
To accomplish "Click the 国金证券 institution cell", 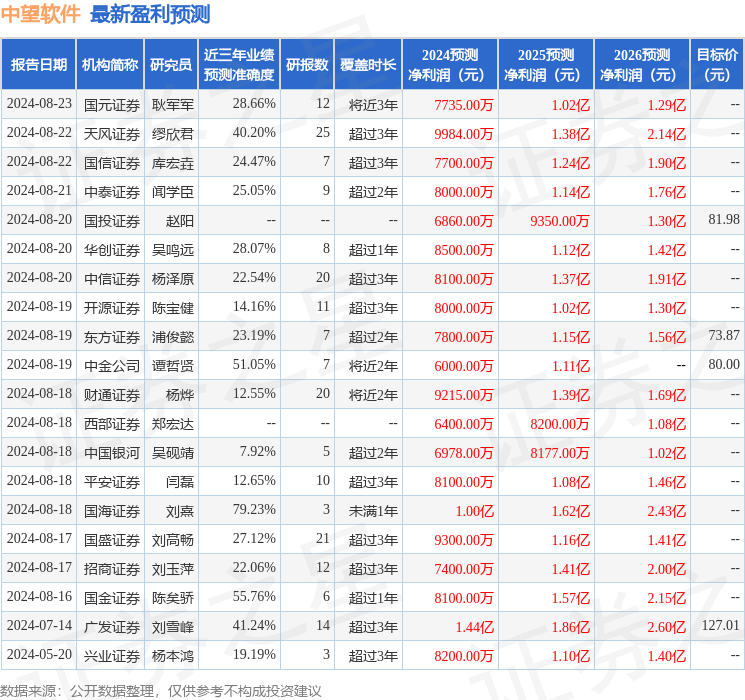I will (x=112, y=598).
